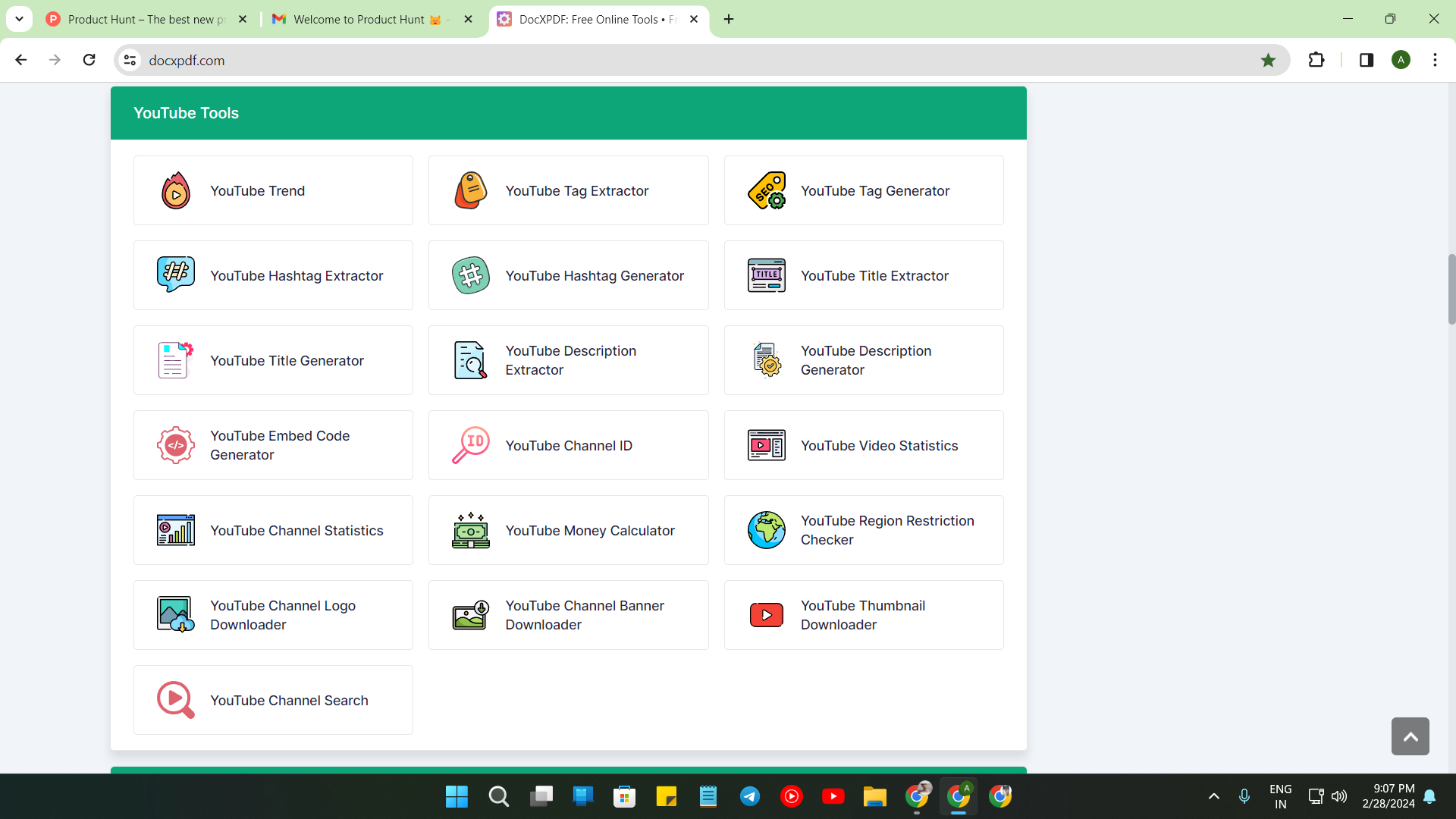
Task: Click the YouTube Tools section header
Action: pos(569,113)
